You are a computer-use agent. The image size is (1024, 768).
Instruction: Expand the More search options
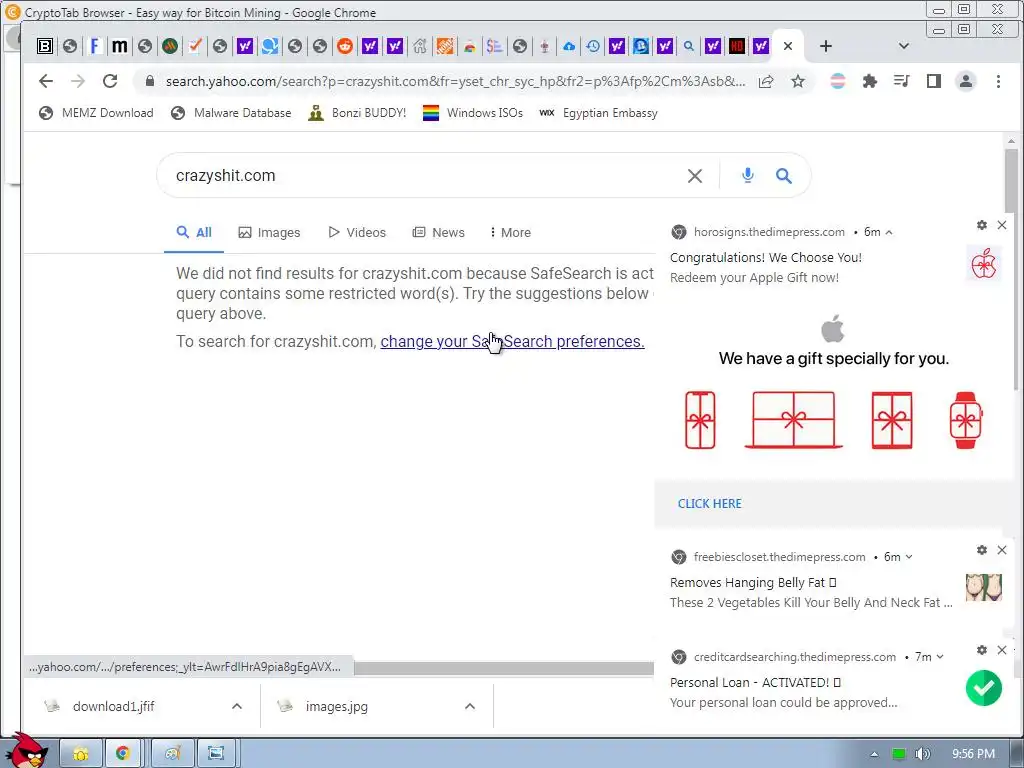coord(510,232)
